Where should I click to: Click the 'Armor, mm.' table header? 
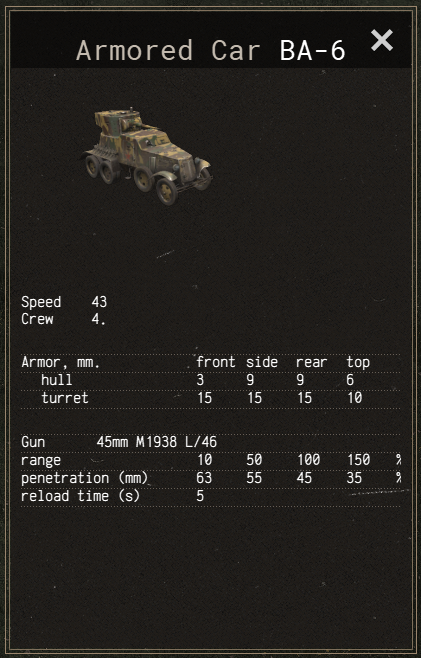[x=61, y=363]
